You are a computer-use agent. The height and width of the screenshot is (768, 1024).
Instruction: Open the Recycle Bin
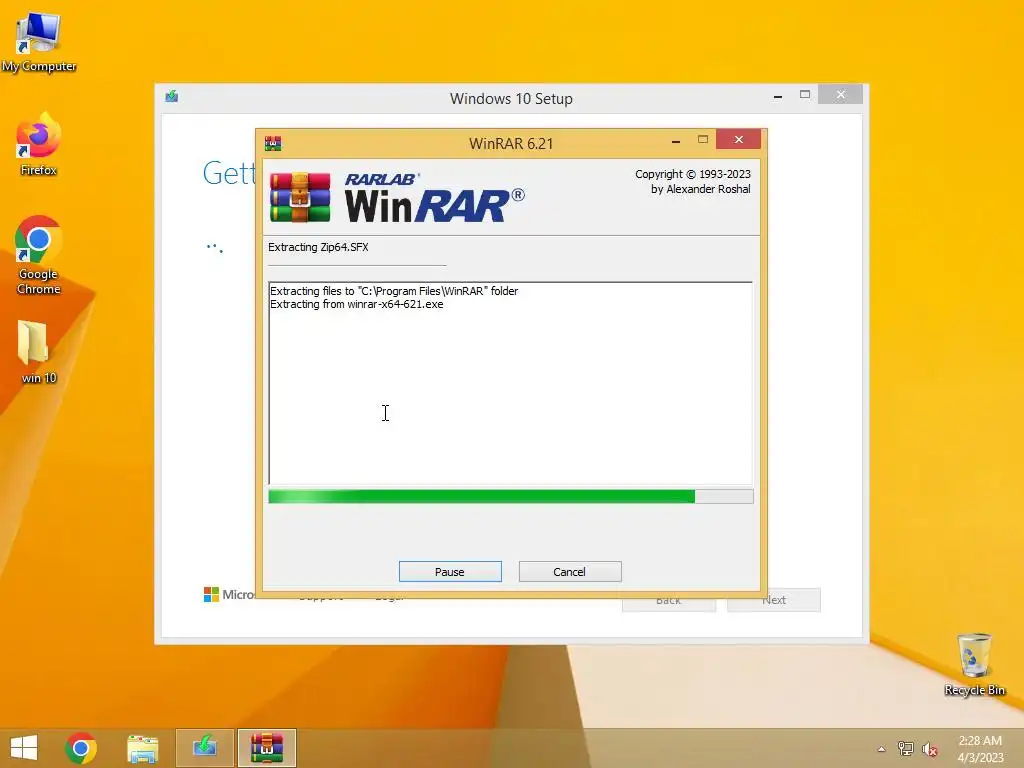pos(974,665)
